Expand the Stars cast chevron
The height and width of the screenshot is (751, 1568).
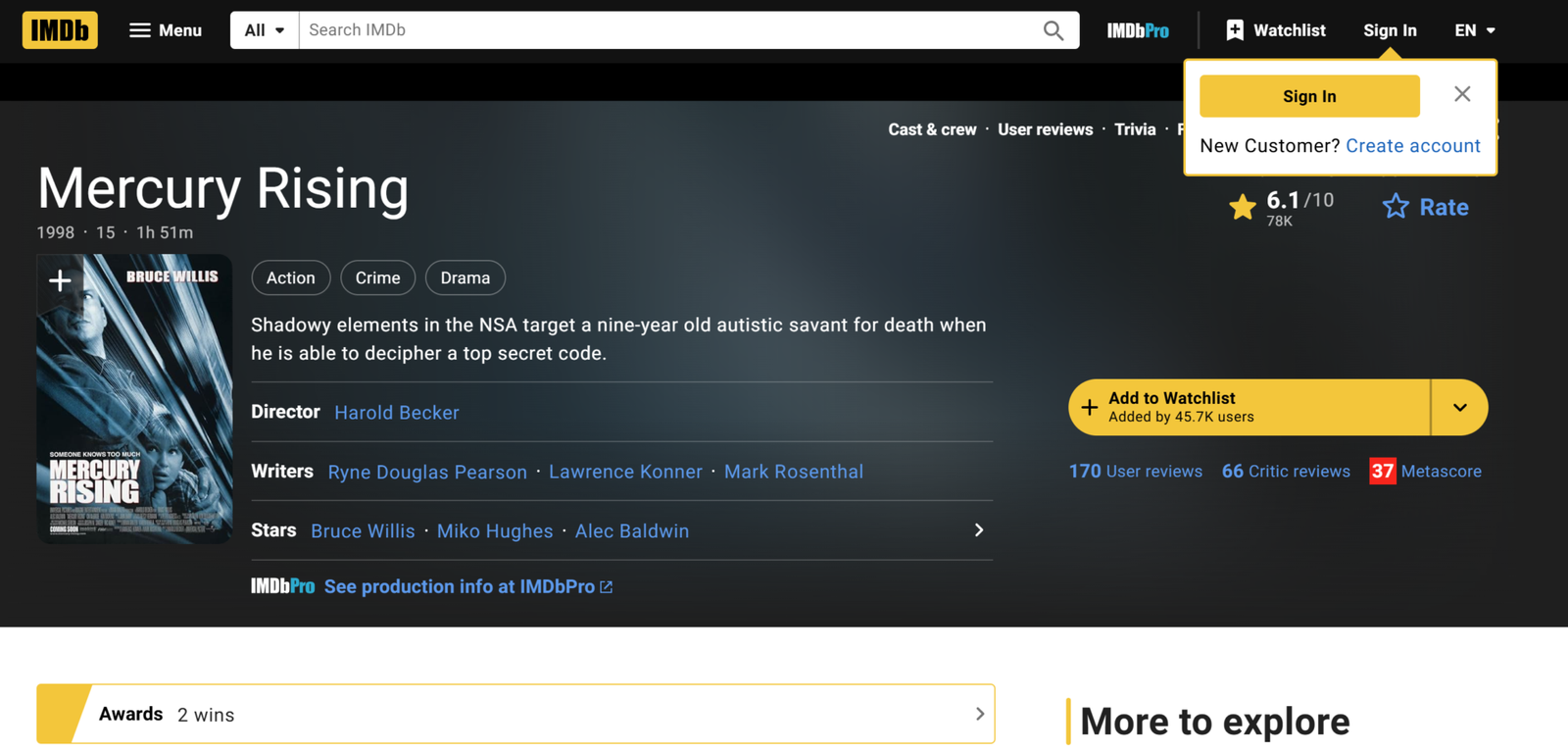[978, 530]
